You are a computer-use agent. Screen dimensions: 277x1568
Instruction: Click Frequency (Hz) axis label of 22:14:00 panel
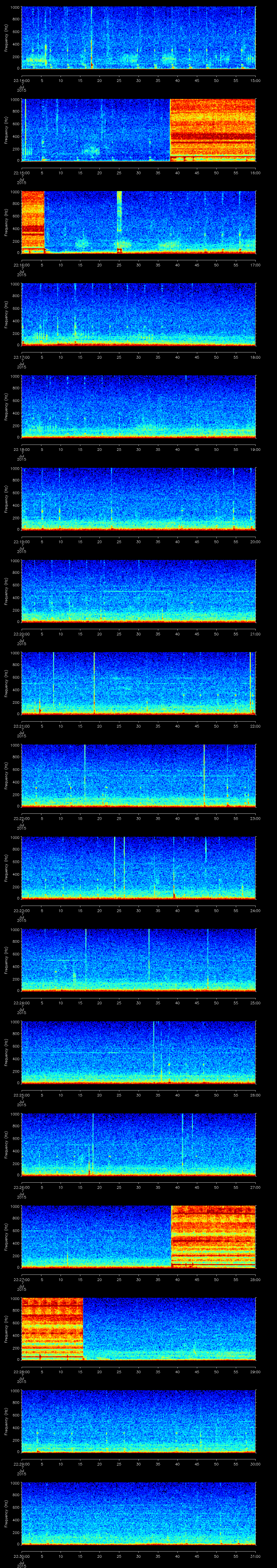(6, 38)
